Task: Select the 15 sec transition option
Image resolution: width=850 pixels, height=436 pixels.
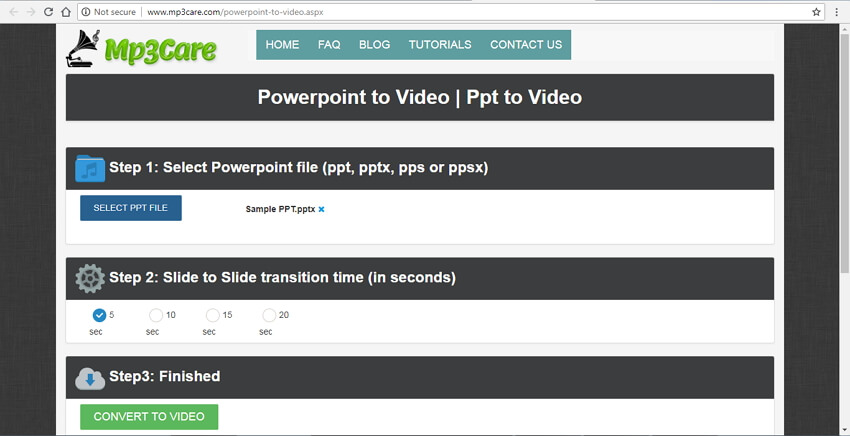Action: click(x=212, y=315)
